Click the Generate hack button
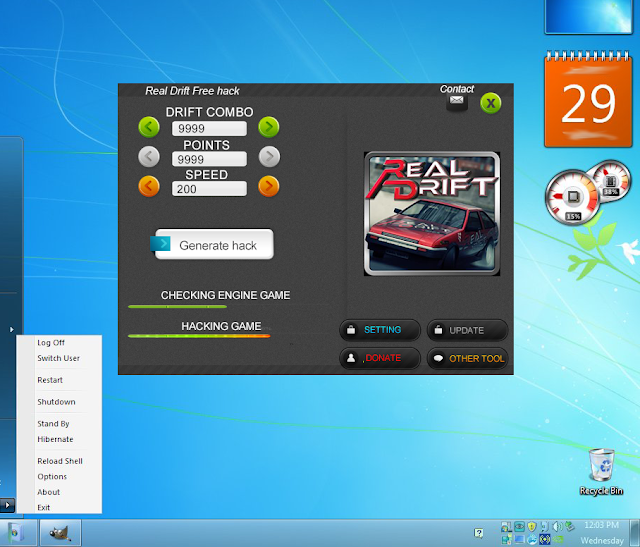The height and width of the screenshot is (547, 640). (x=214, y=245)
